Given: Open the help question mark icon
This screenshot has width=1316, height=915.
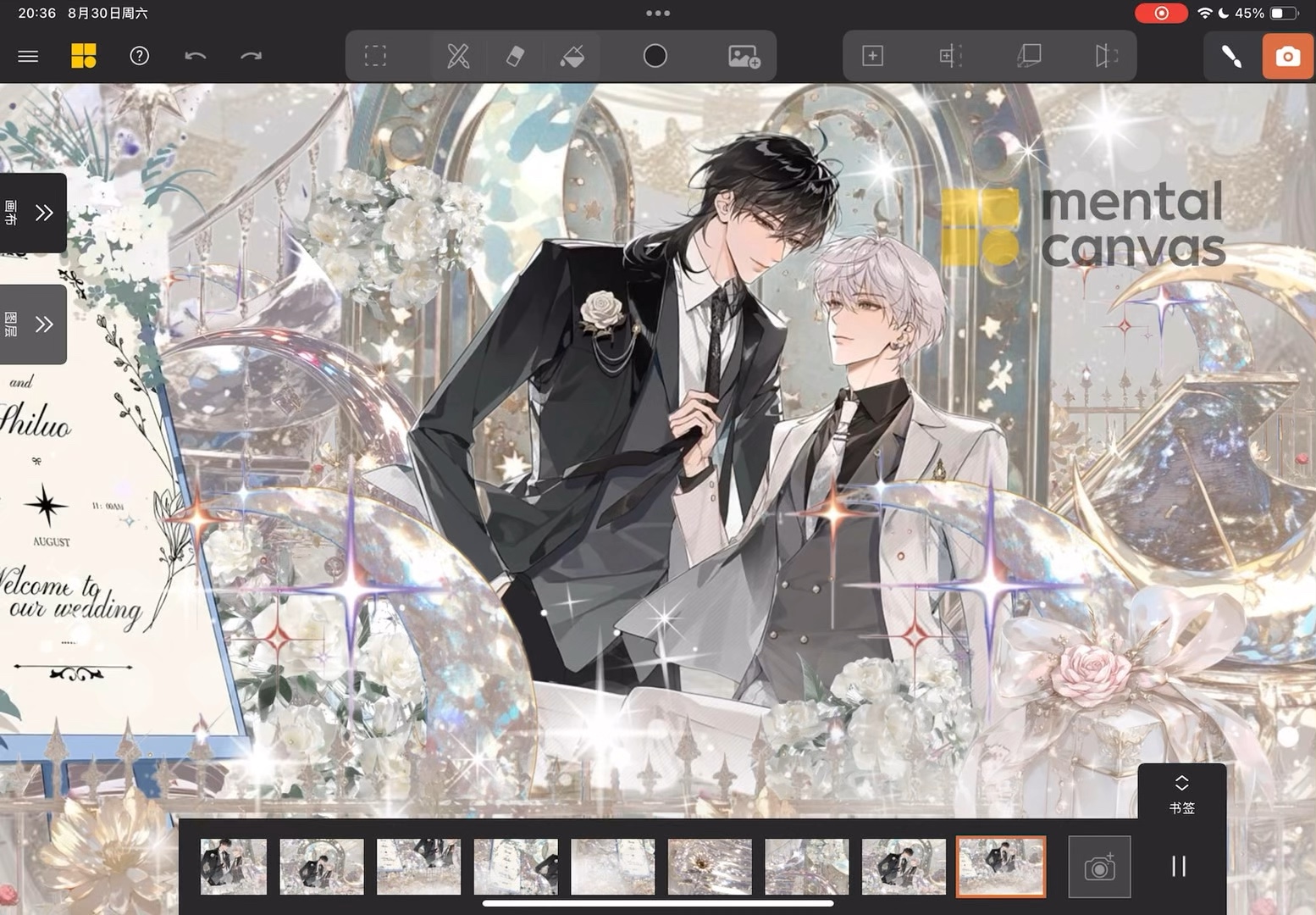Looking at the screenshot, I should pos(140,56).
